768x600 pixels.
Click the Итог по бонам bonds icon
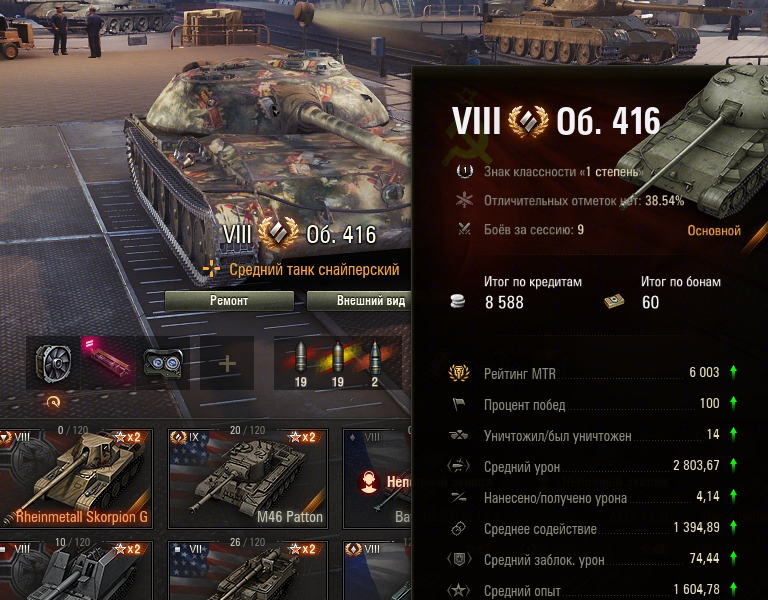pos(614,301)
